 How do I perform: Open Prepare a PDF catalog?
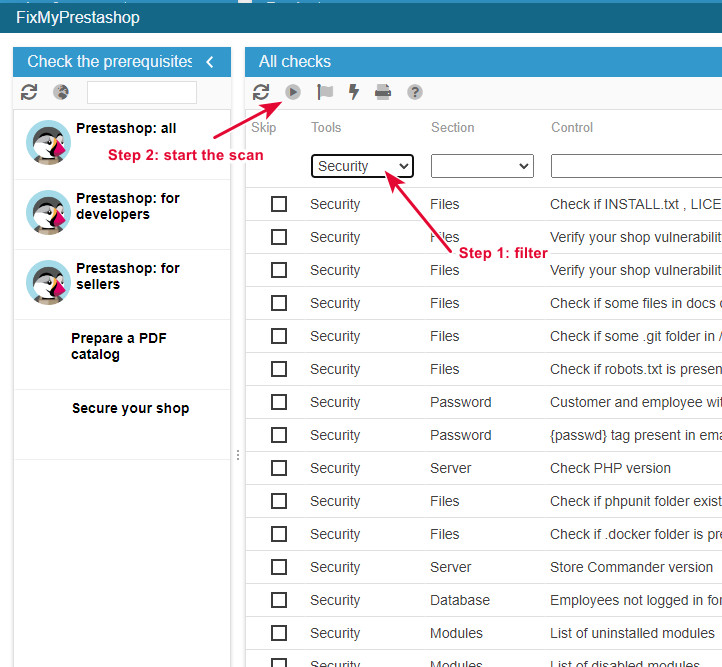(118, 346)
